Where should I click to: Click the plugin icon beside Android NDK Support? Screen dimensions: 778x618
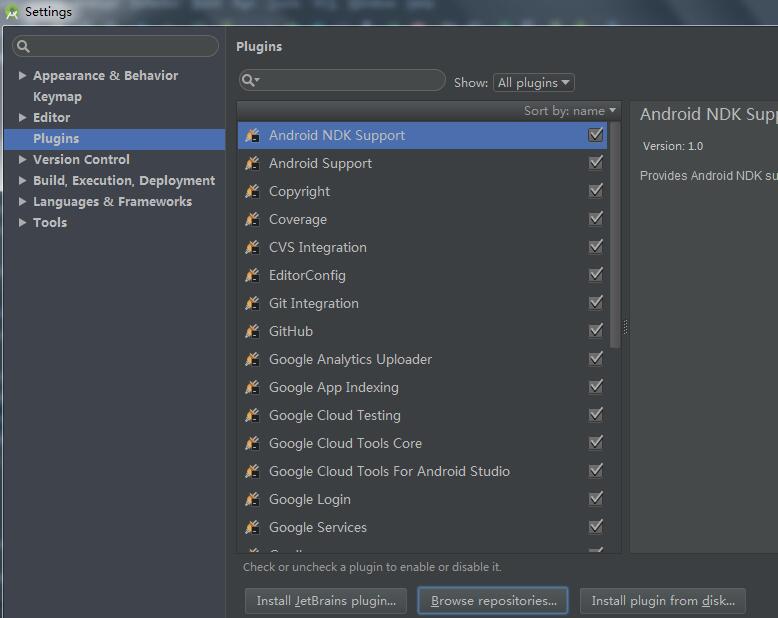[252, 135]
